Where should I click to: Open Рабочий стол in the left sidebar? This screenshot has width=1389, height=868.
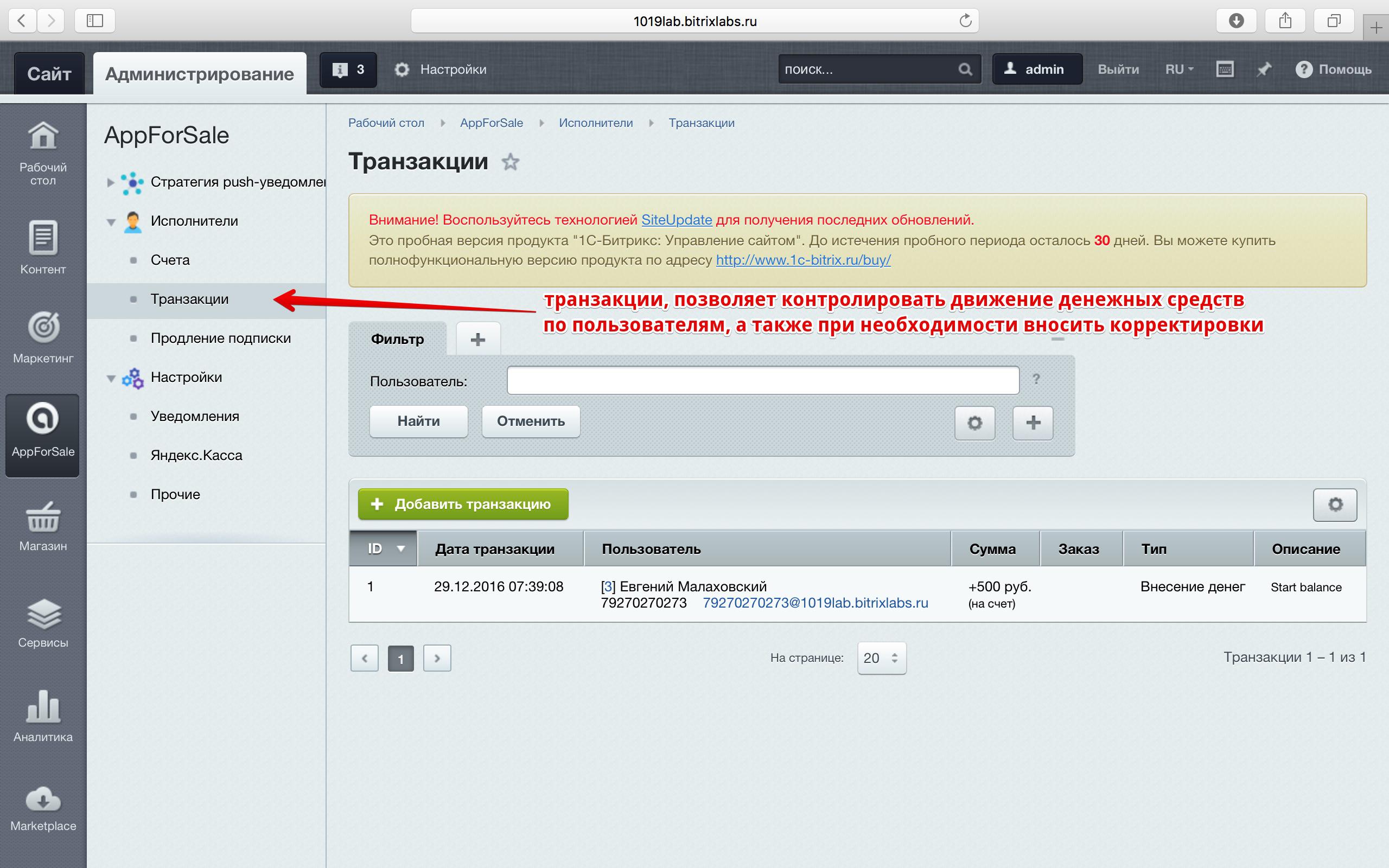click(43, 152)
